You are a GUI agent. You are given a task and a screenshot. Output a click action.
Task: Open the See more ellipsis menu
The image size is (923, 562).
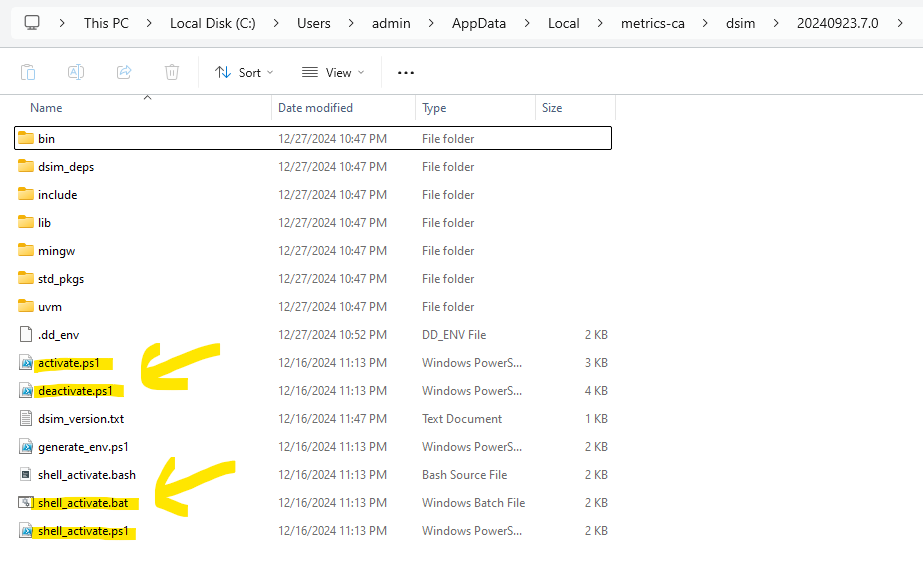coord(406,72)
